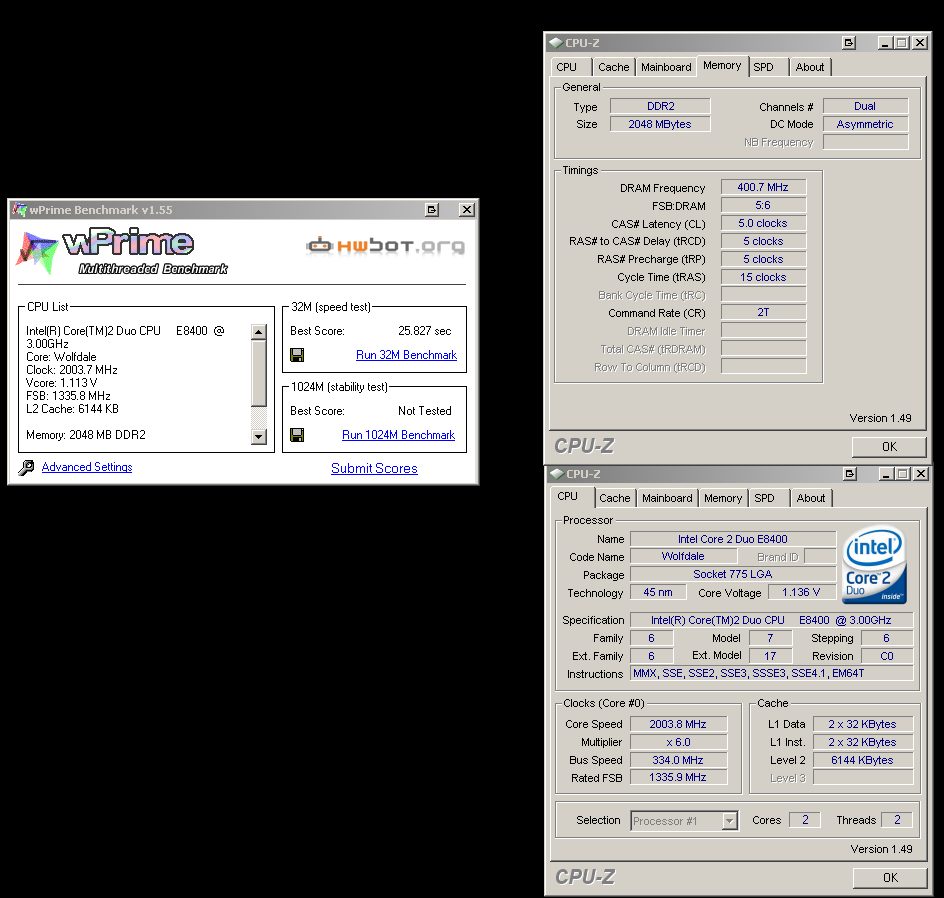The image size is (944, 898).
Task: Click Command Rate value 2T
Action: 763,312
